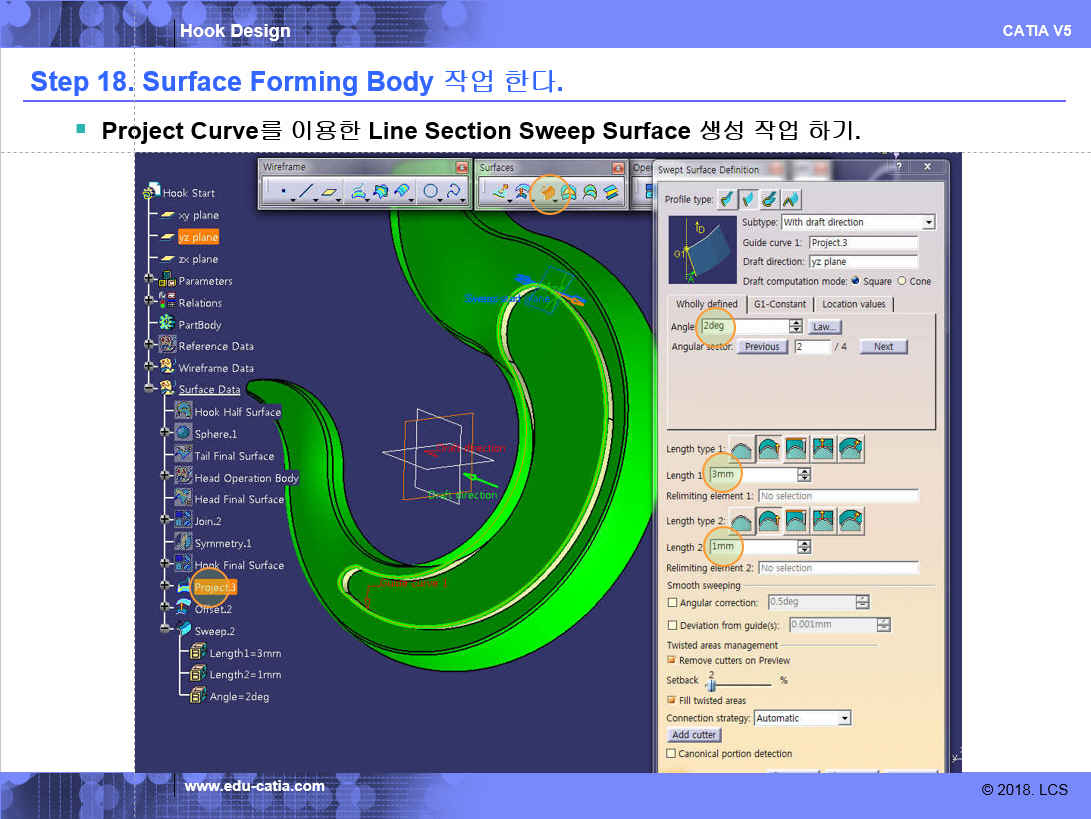1091x819 pixels.
Task: Select the Line tool in Wireframe toolbar
Action: point(307,191)
